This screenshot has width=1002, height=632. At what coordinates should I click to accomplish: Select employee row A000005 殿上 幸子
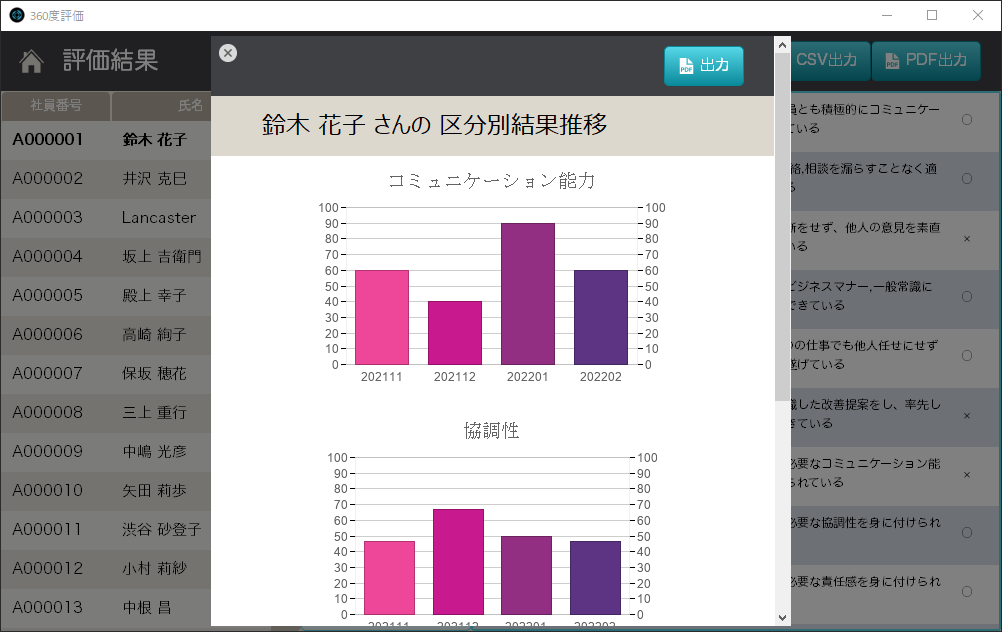pos(105,295)
